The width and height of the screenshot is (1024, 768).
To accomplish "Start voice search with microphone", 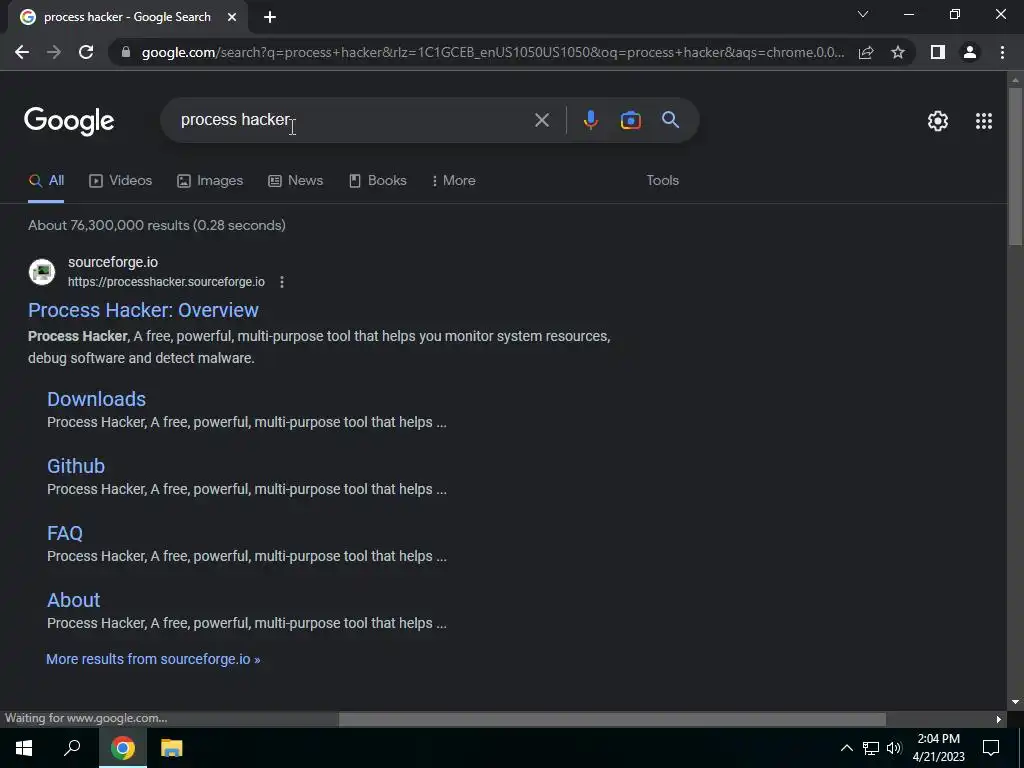I will (590, 120).
